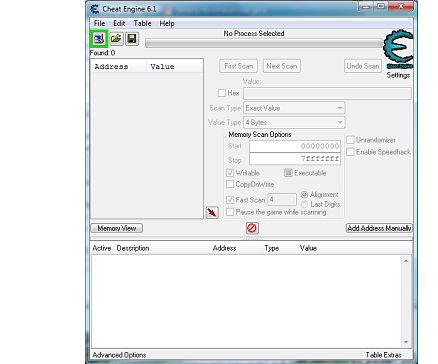Open the process list icon

(x=99, y=39)
